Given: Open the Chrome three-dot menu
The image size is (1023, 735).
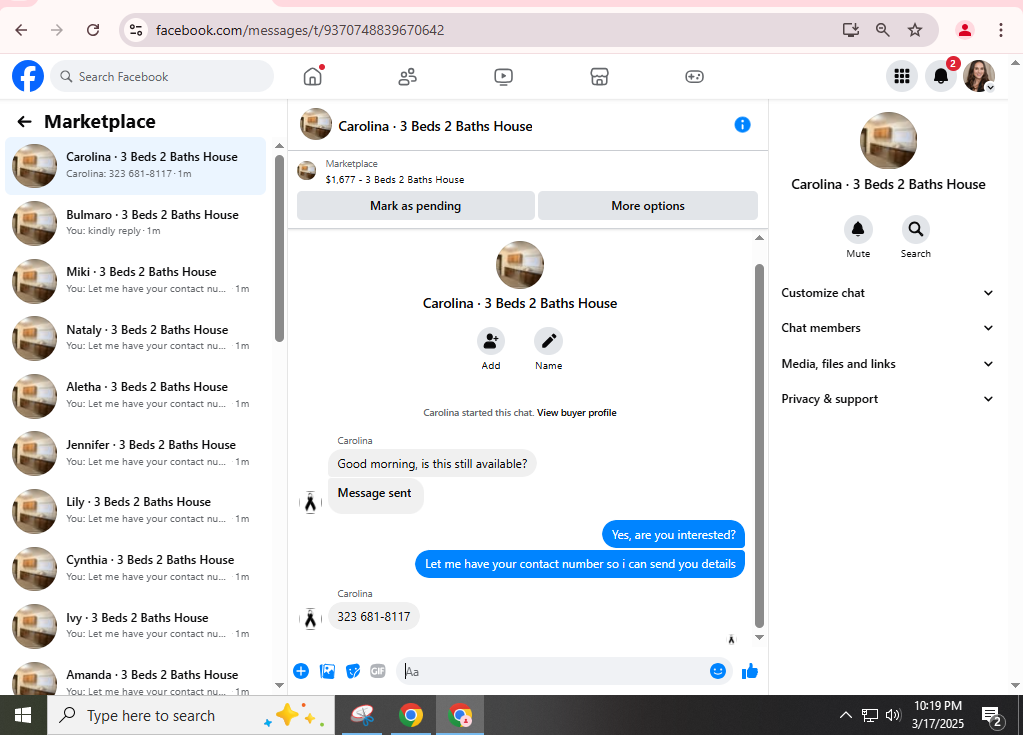Looking at the screenshot, I should tap(1000, 30).
